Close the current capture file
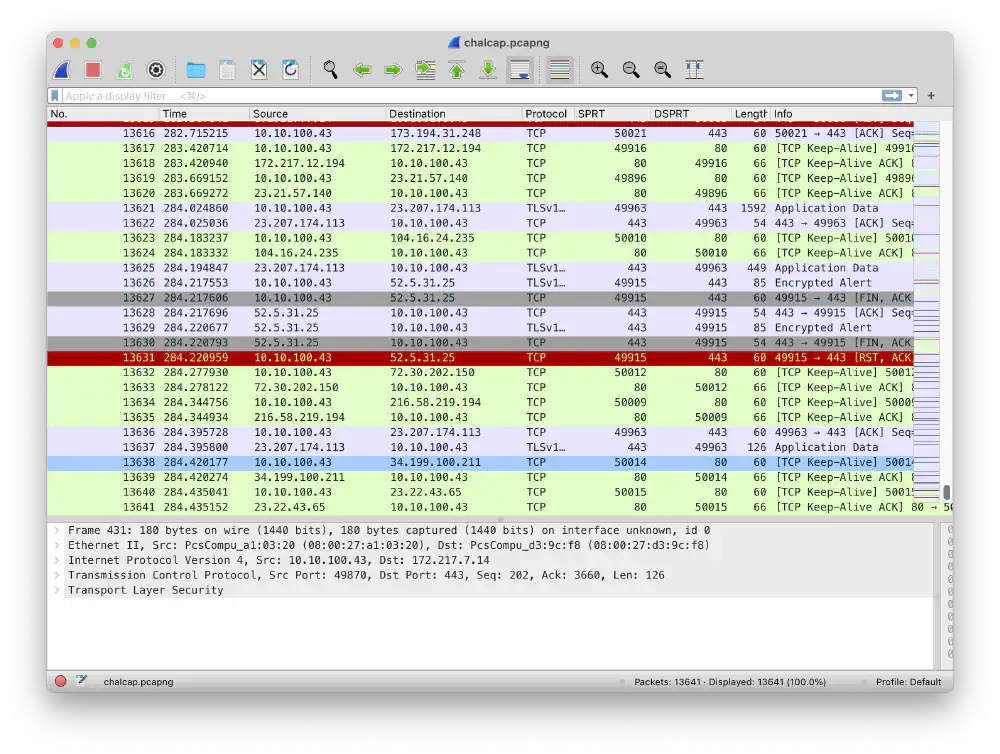The height and width of the screenshot is (754, 1000). point(258,69)
